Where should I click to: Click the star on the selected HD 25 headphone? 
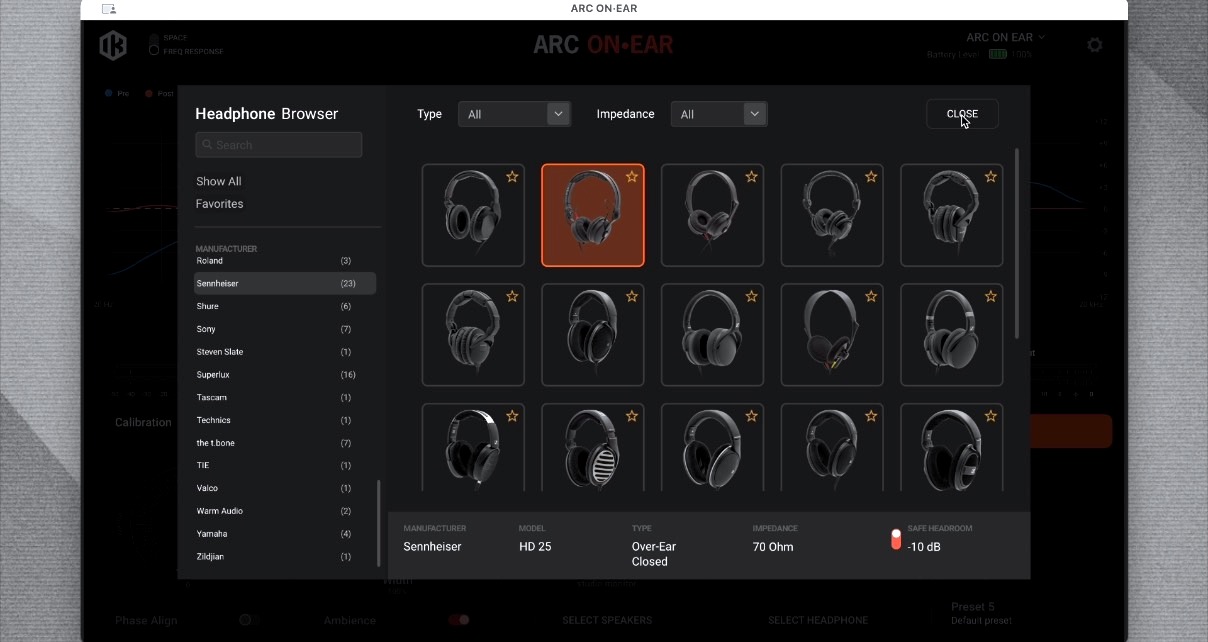631,177
